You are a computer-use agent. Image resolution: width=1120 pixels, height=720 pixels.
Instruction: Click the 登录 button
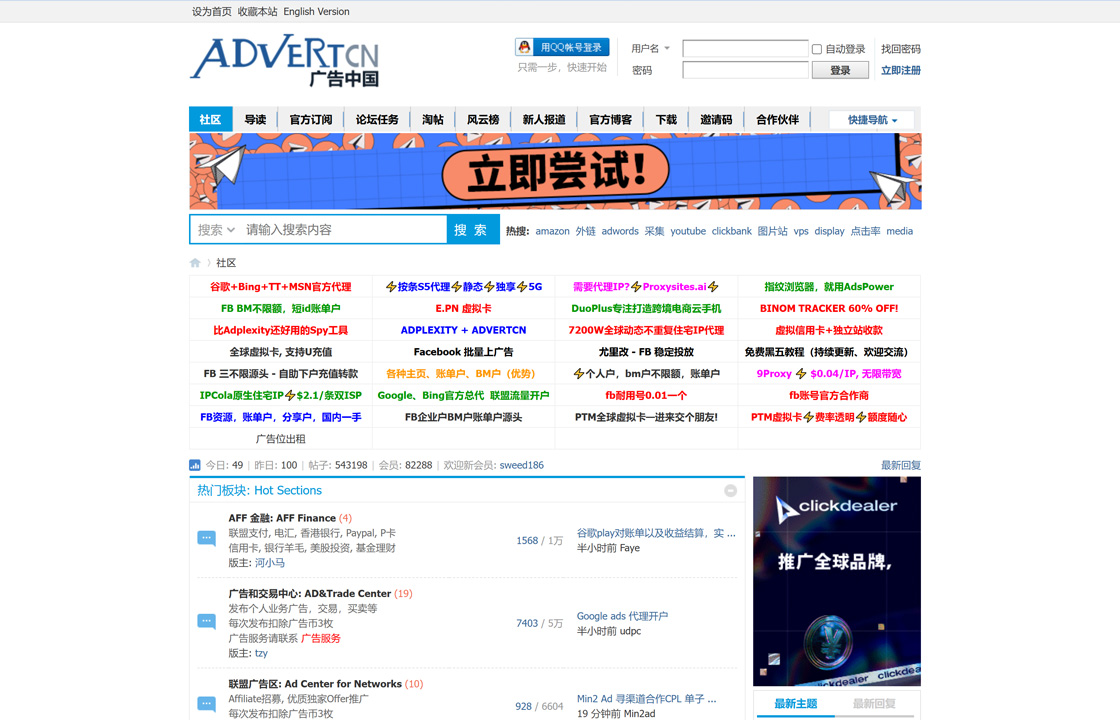840,70
